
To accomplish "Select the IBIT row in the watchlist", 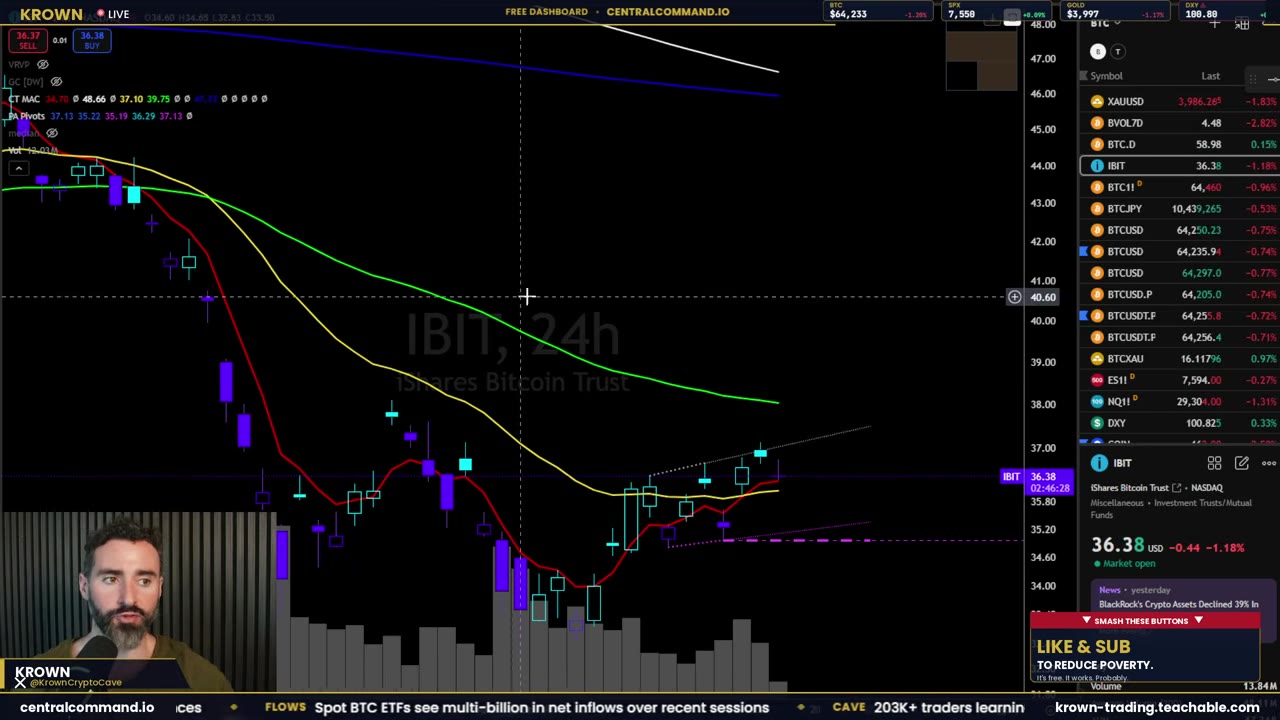I will pos(1180,166).
